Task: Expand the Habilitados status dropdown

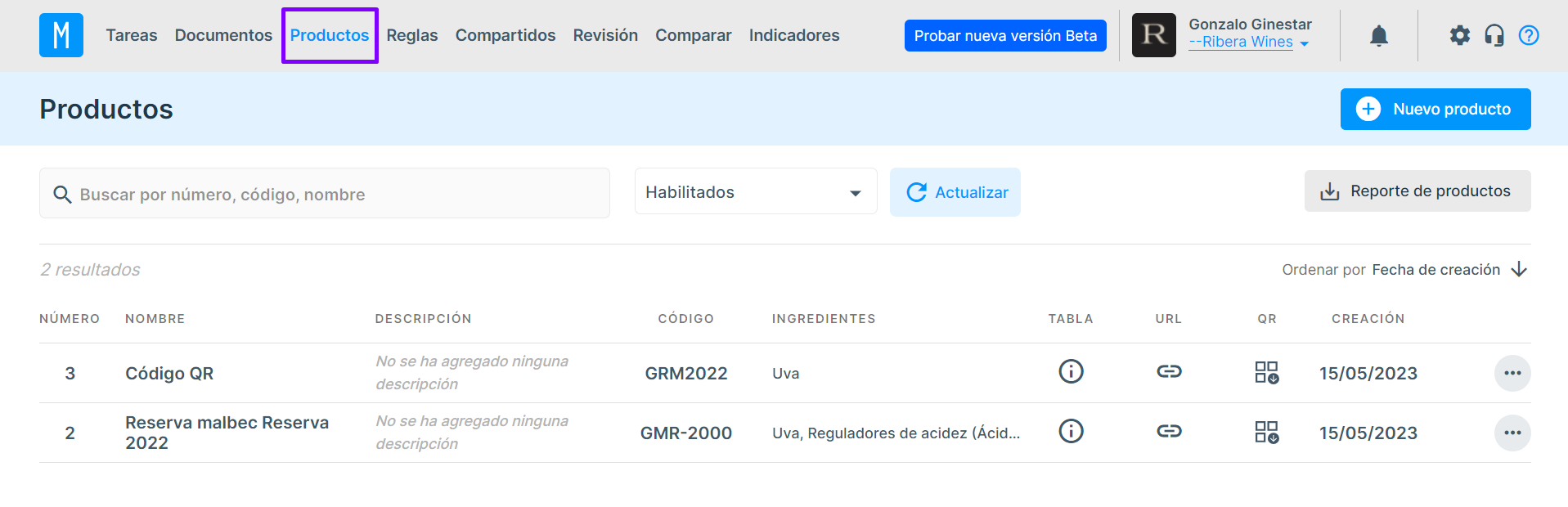Action: (x=755, y=192)
